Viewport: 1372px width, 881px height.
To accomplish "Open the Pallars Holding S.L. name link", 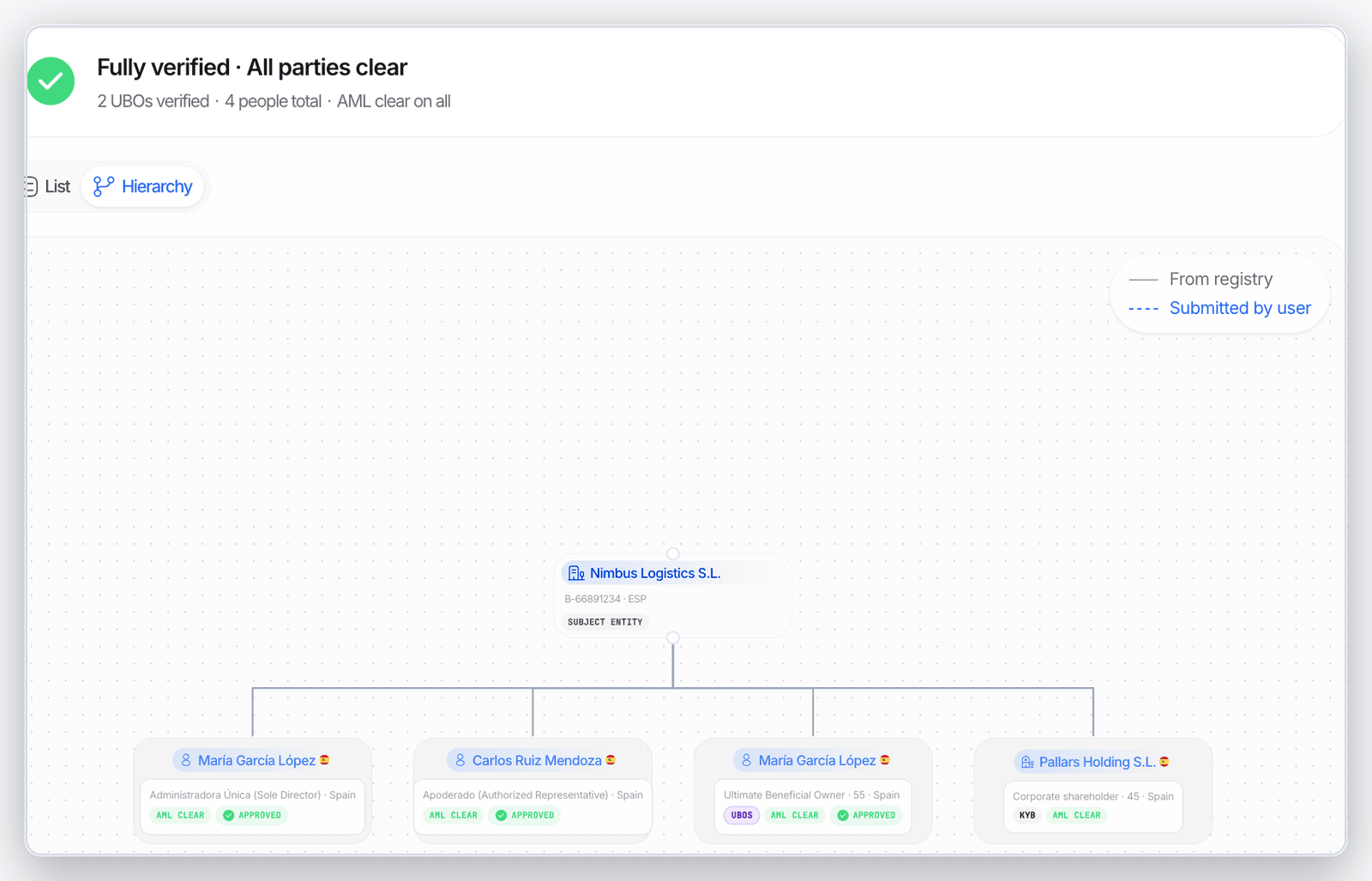I will tap(1098, 762).
